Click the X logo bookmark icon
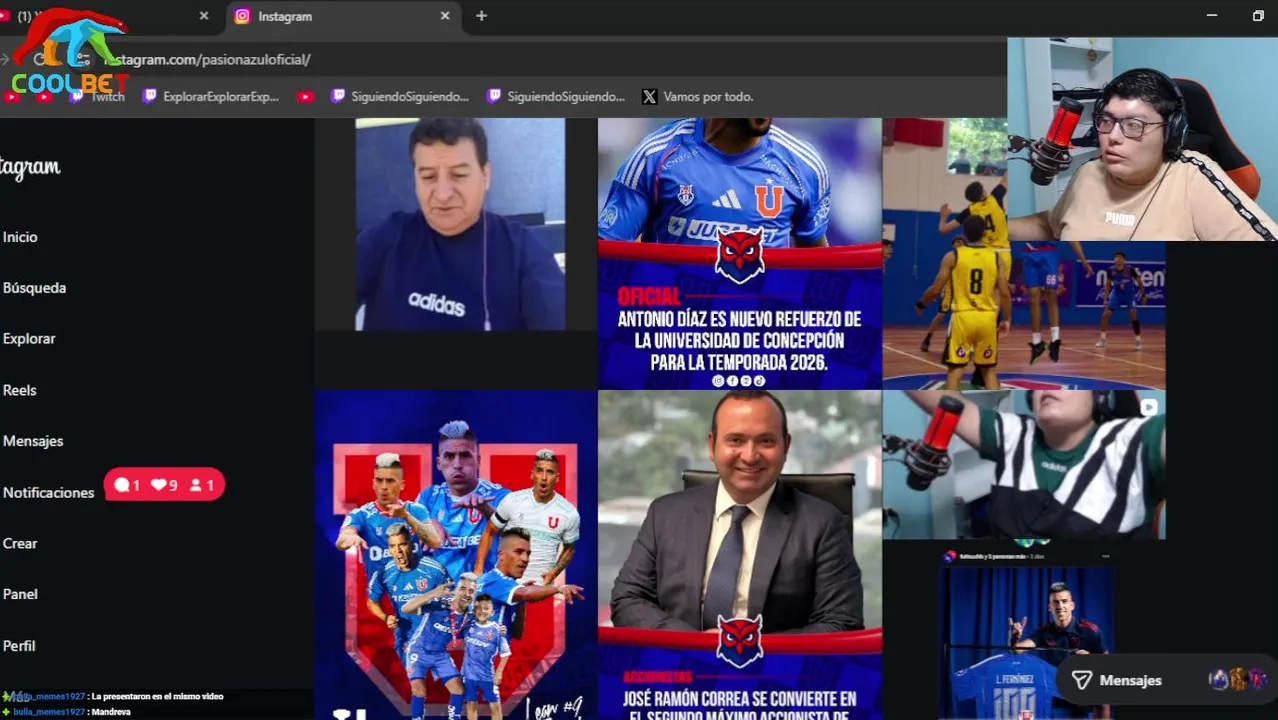1278x720 pixels. pyautogui.click(x=650, y=97)
